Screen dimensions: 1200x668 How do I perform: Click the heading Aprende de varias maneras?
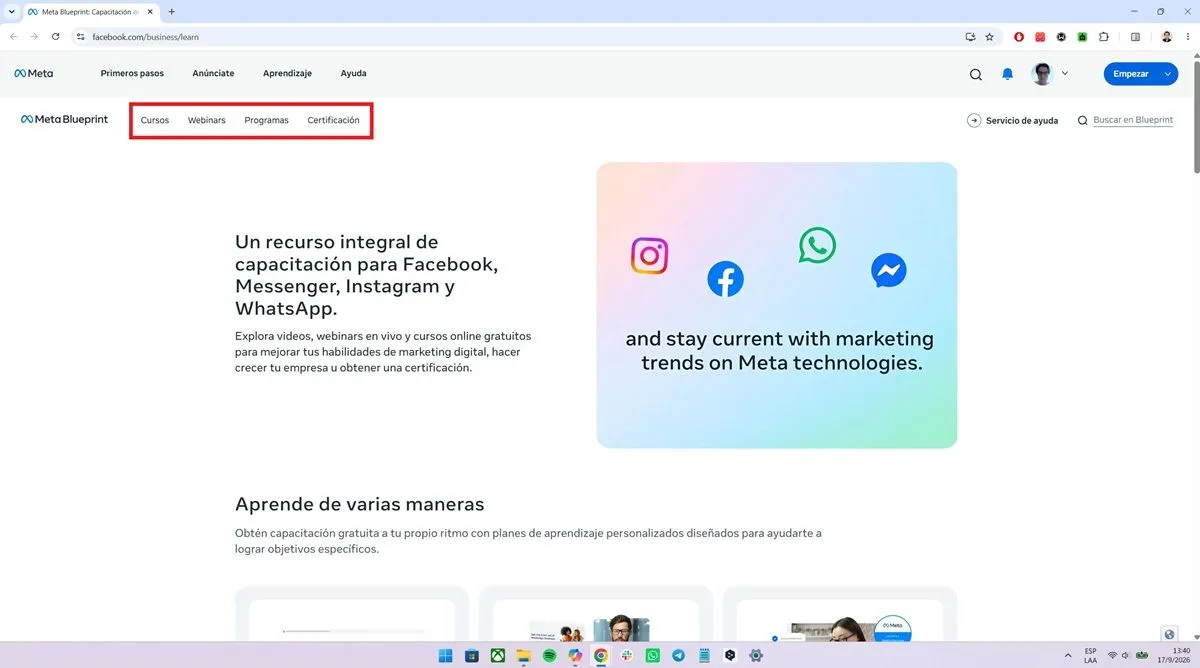pos(359,504)
